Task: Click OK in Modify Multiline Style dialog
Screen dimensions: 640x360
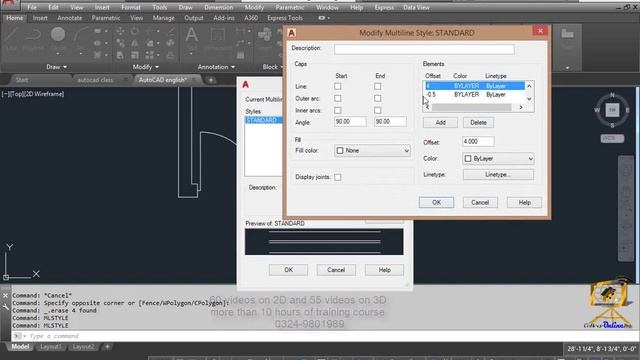Action: coord(436,202)
